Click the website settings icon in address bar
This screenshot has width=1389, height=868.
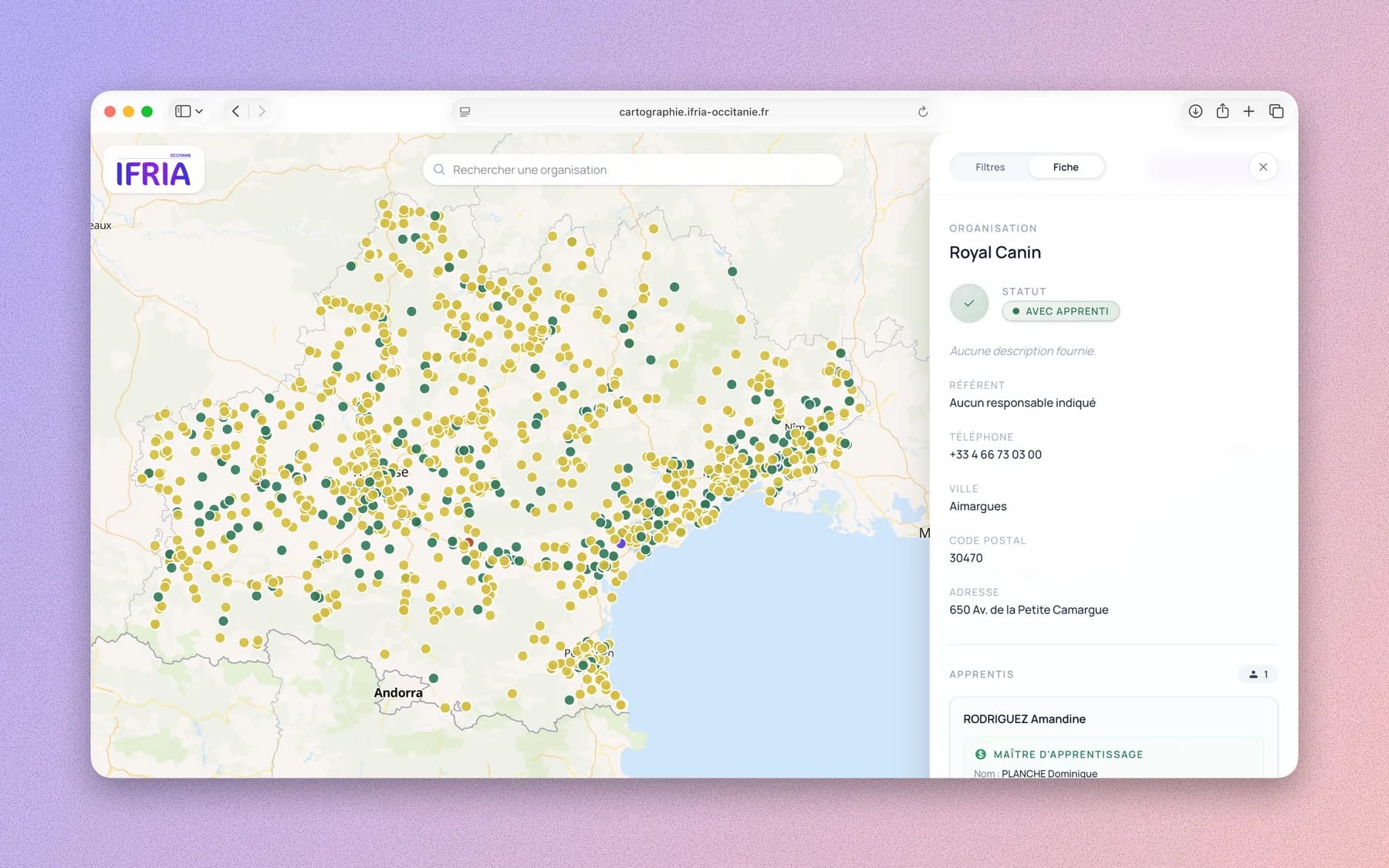click(465, 112)
